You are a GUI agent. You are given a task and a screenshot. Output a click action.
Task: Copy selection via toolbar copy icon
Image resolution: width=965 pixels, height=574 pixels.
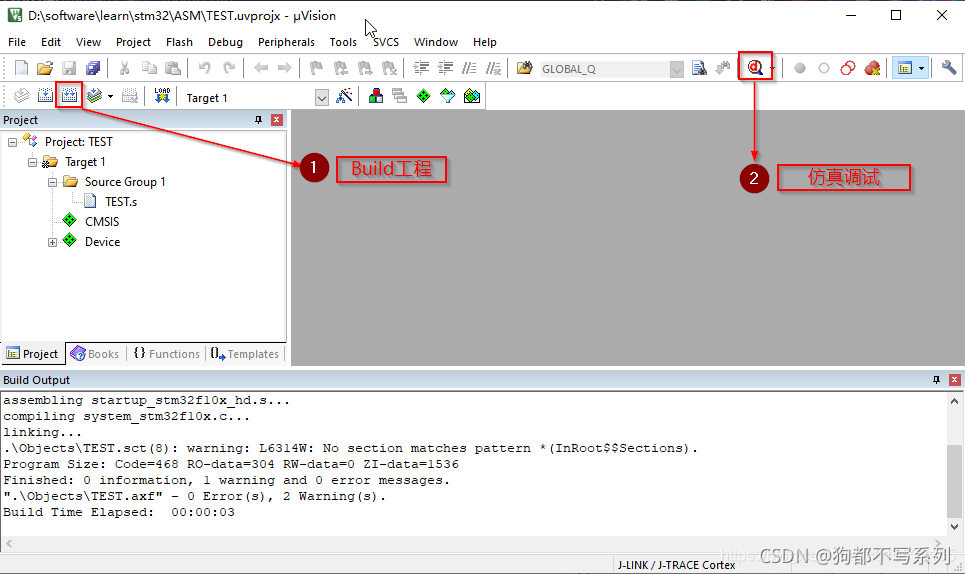(x=149, y=68)
